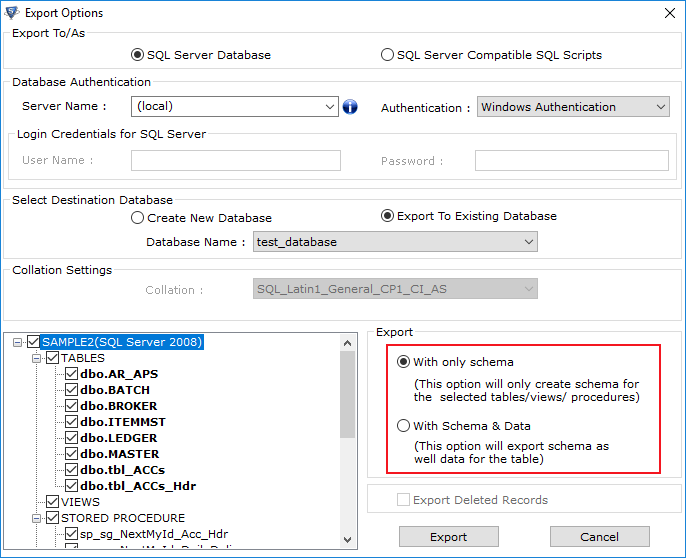Tick the Export Deleted Records checkbox
Viewport: 686px width, 558px height.
coord(403,499)
